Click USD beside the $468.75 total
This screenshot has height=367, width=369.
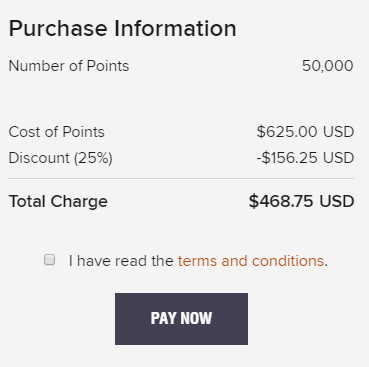[337, 201]
